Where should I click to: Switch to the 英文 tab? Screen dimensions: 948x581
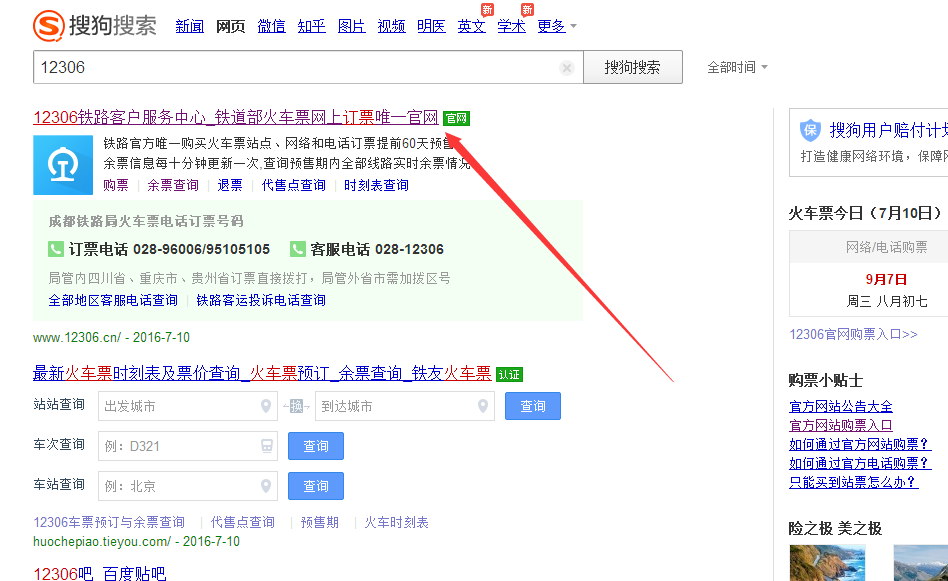coord(472,26)
